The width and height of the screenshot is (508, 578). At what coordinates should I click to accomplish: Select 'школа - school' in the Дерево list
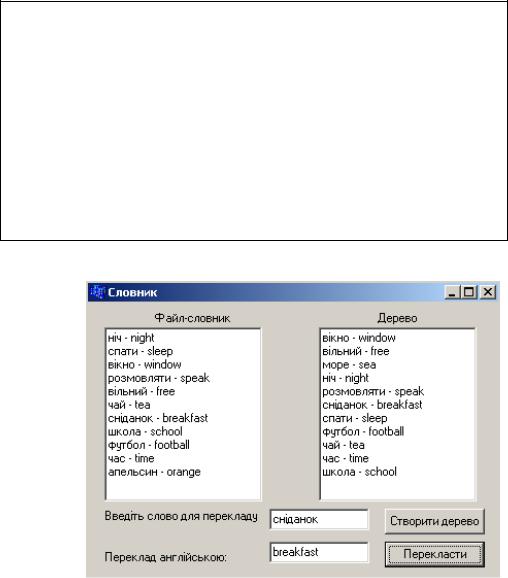tap(359, 472)
